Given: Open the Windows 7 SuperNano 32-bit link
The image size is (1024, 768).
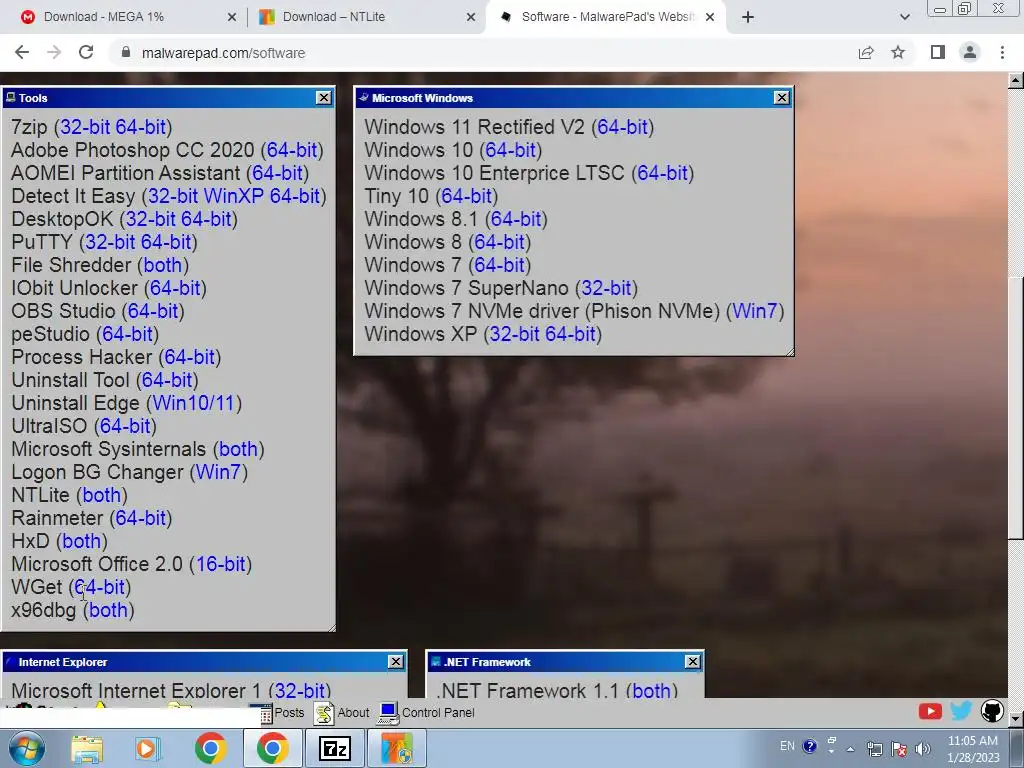Looking at the screenshot, I should click(606, 287).
